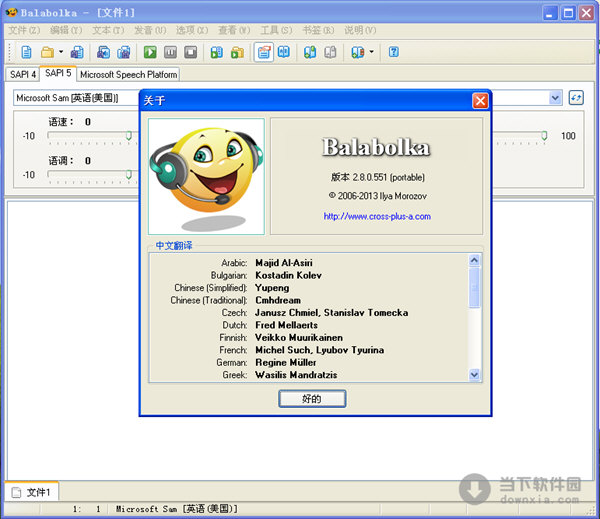The image size is (600, 519).
Task: Expand the voice list dropdown arrow
Action: click(555, 98)
